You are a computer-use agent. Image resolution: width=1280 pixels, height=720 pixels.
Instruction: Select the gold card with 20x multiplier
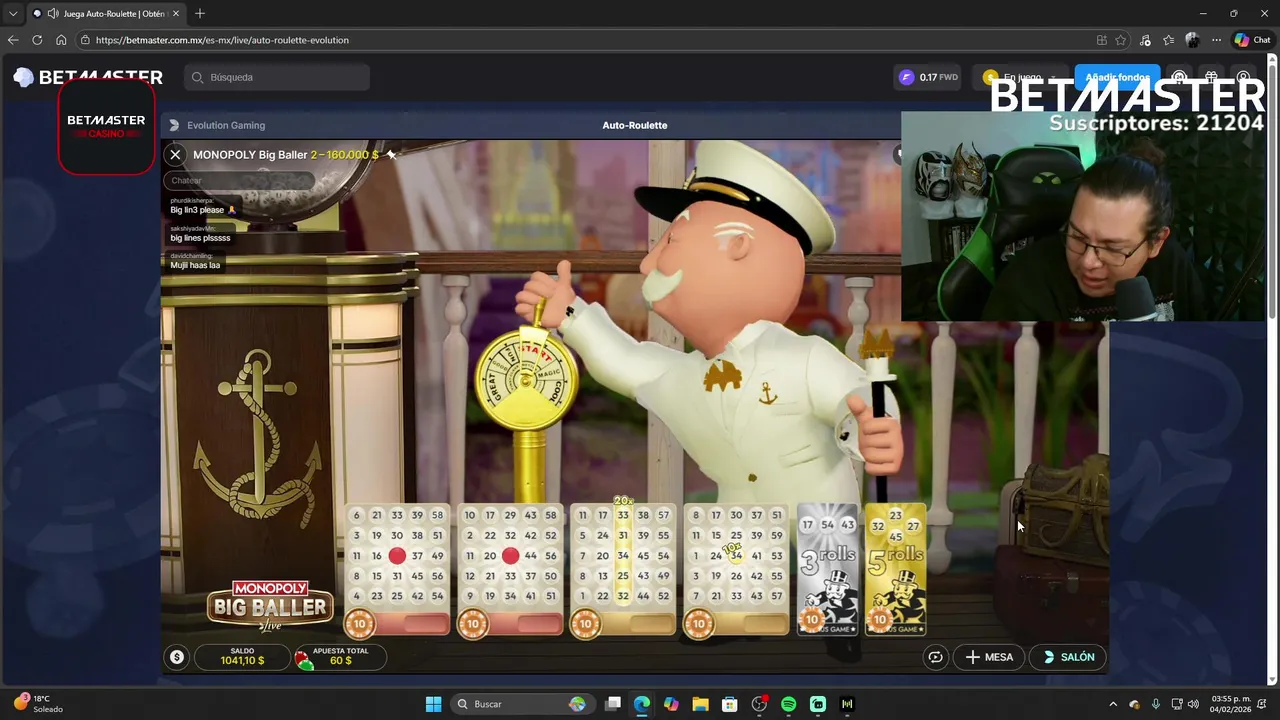(x=623, y=570)
